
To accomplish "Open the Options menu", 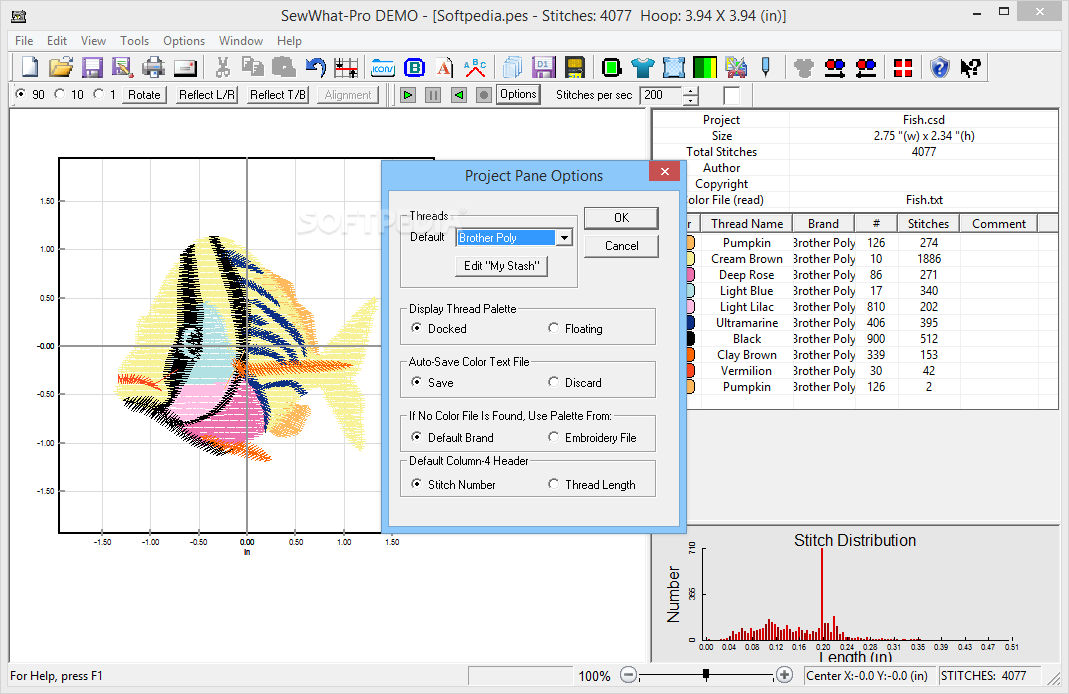I will [184, 41].
